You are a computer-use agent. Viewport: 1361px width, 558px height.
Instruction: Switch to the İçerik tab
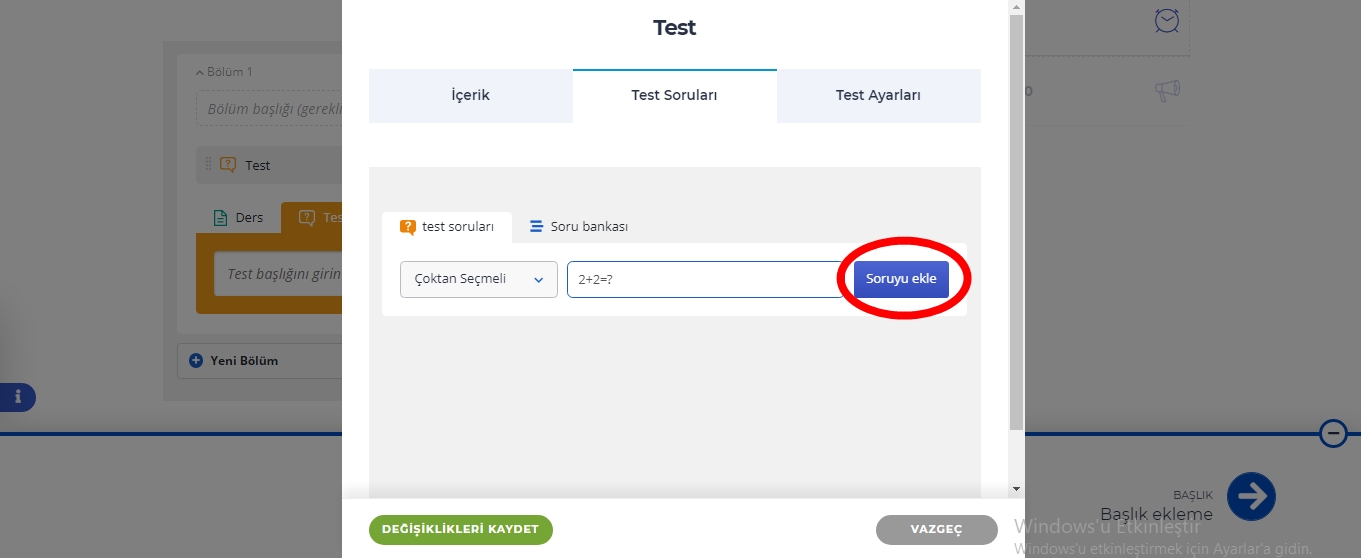471,96
